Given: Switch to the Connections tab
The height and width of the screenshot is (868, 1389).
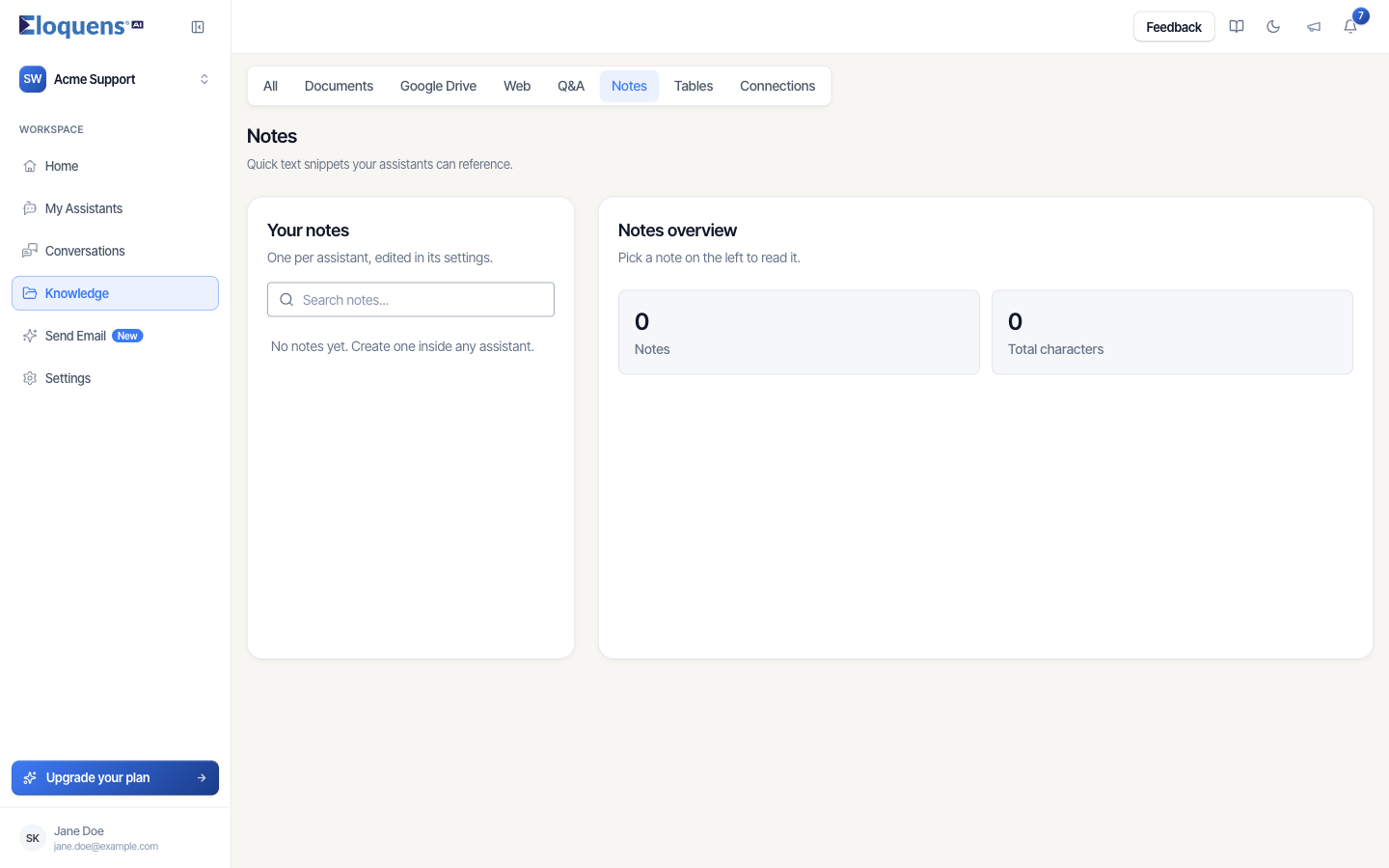Looking at the screenshot, I should click(x=777, y=86).
